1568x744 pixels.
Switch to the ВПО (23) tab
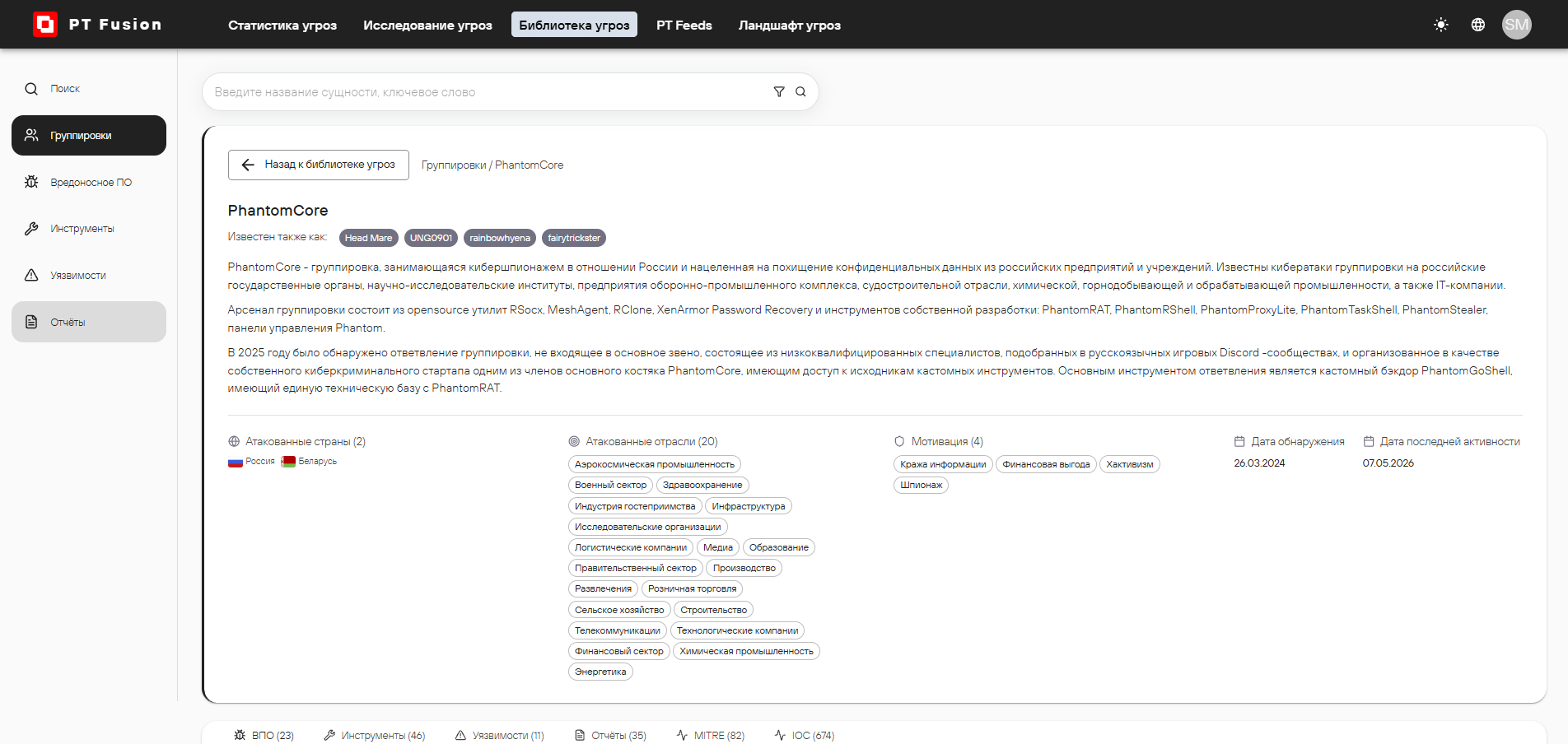click(264, 735)
